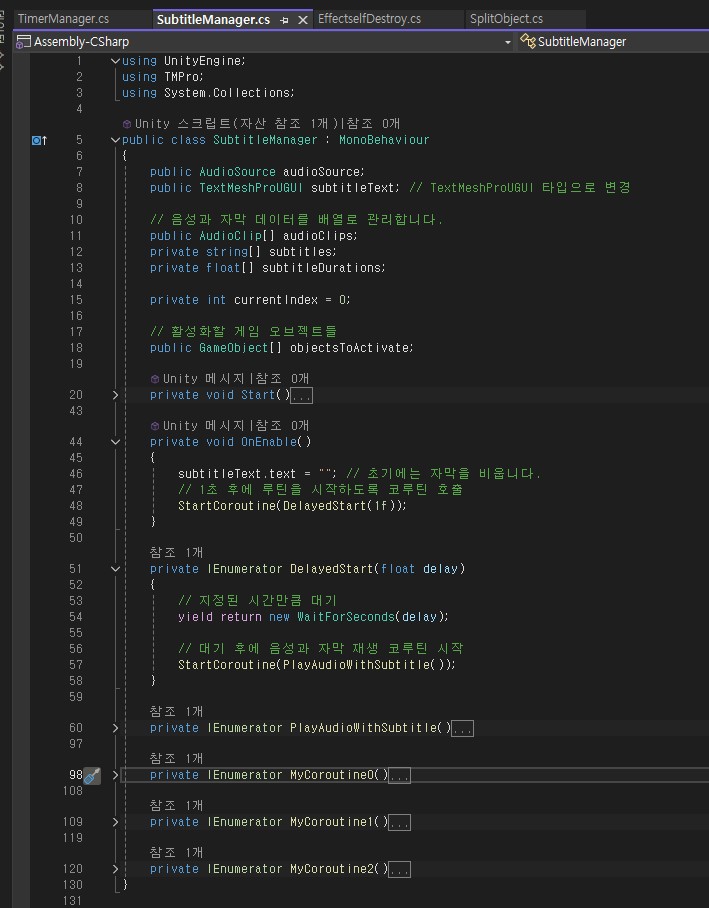Click the collapsed ... box after PlayAudioWithSubtitle()
Screen dimensions: 709x908
(x=462, y=728)
